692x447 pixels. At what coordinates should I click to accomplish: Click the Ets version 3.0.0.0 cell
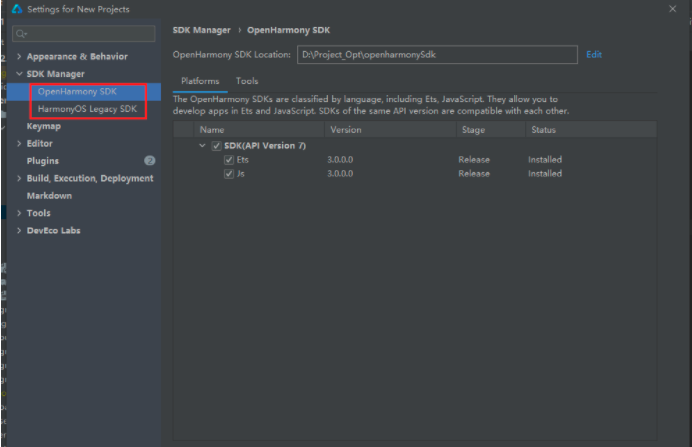click(340, 160)
